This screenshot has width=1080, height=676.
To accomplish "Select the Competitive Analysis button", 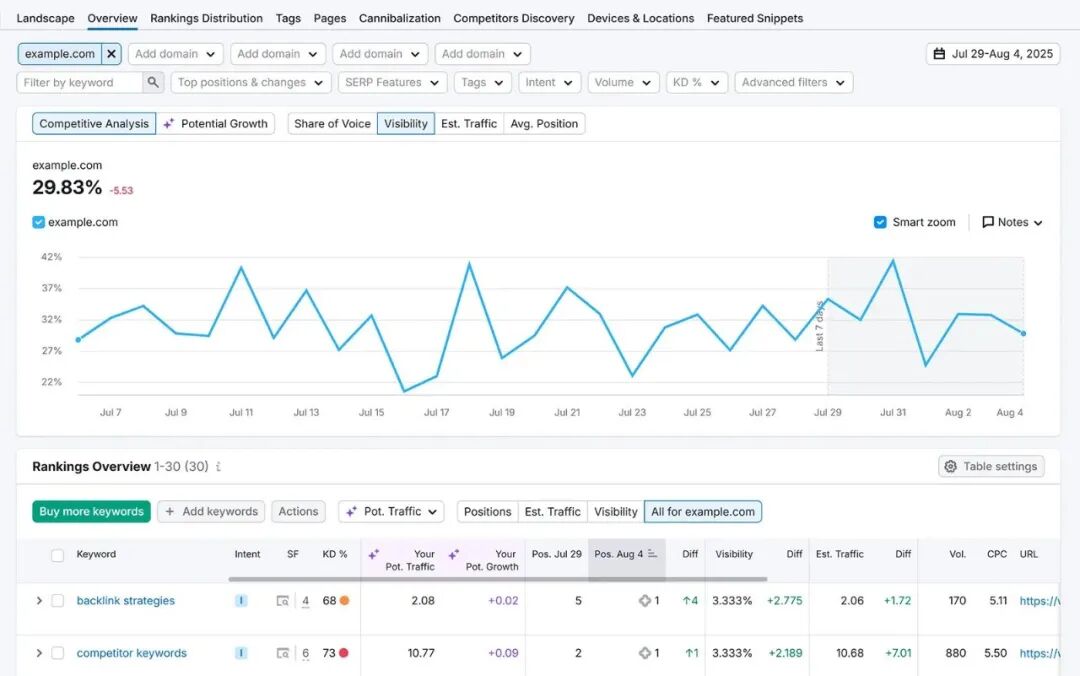I will (x=94, y=124).
